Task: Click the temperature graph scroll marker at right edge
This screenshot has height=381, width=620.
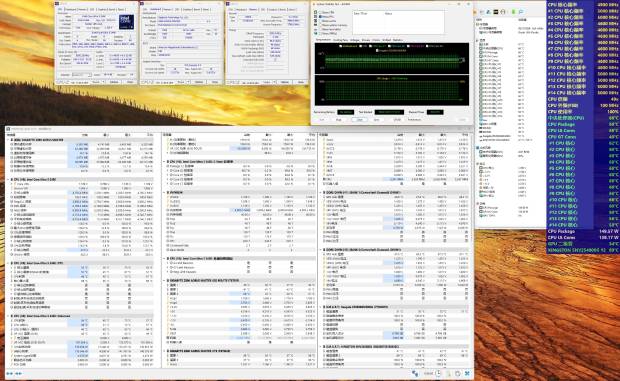Action: [462, 60]
